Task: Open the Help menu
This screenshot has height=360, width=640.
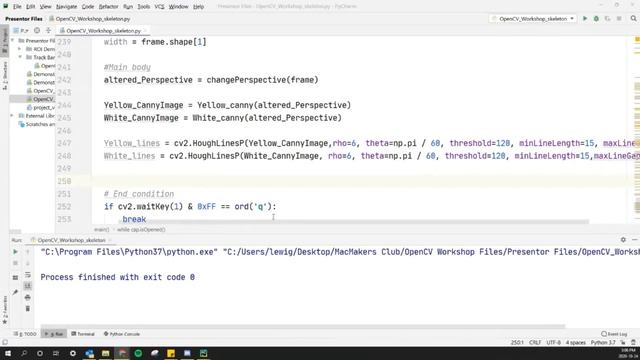Action: pos(198,7)
